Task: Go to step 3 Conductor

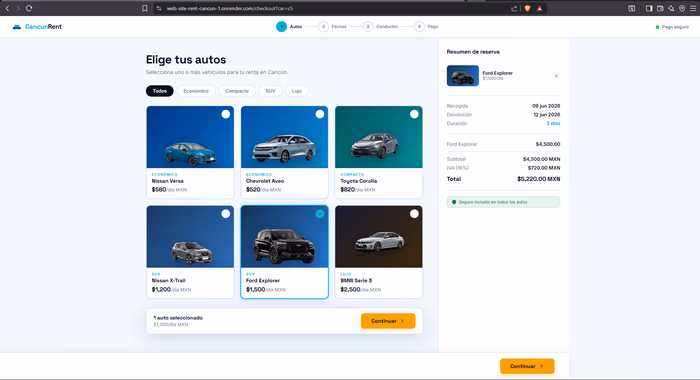Action: coord(380,27)
